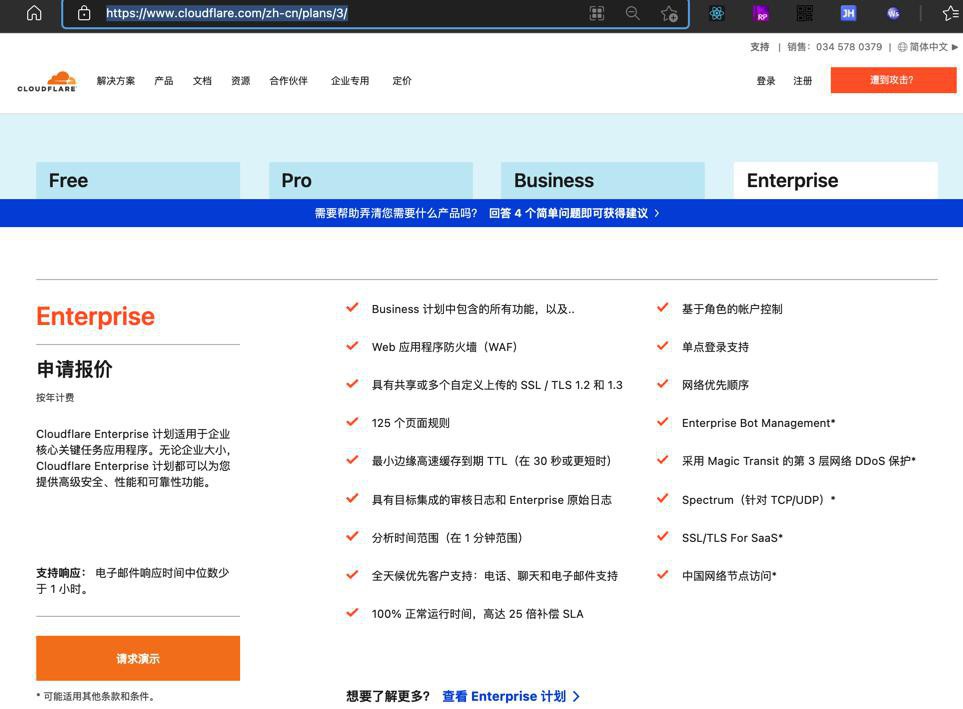Click the 基于角色的帐户控制 feature text
This screenshot has width=963, height=709.
tap(732, 309)
